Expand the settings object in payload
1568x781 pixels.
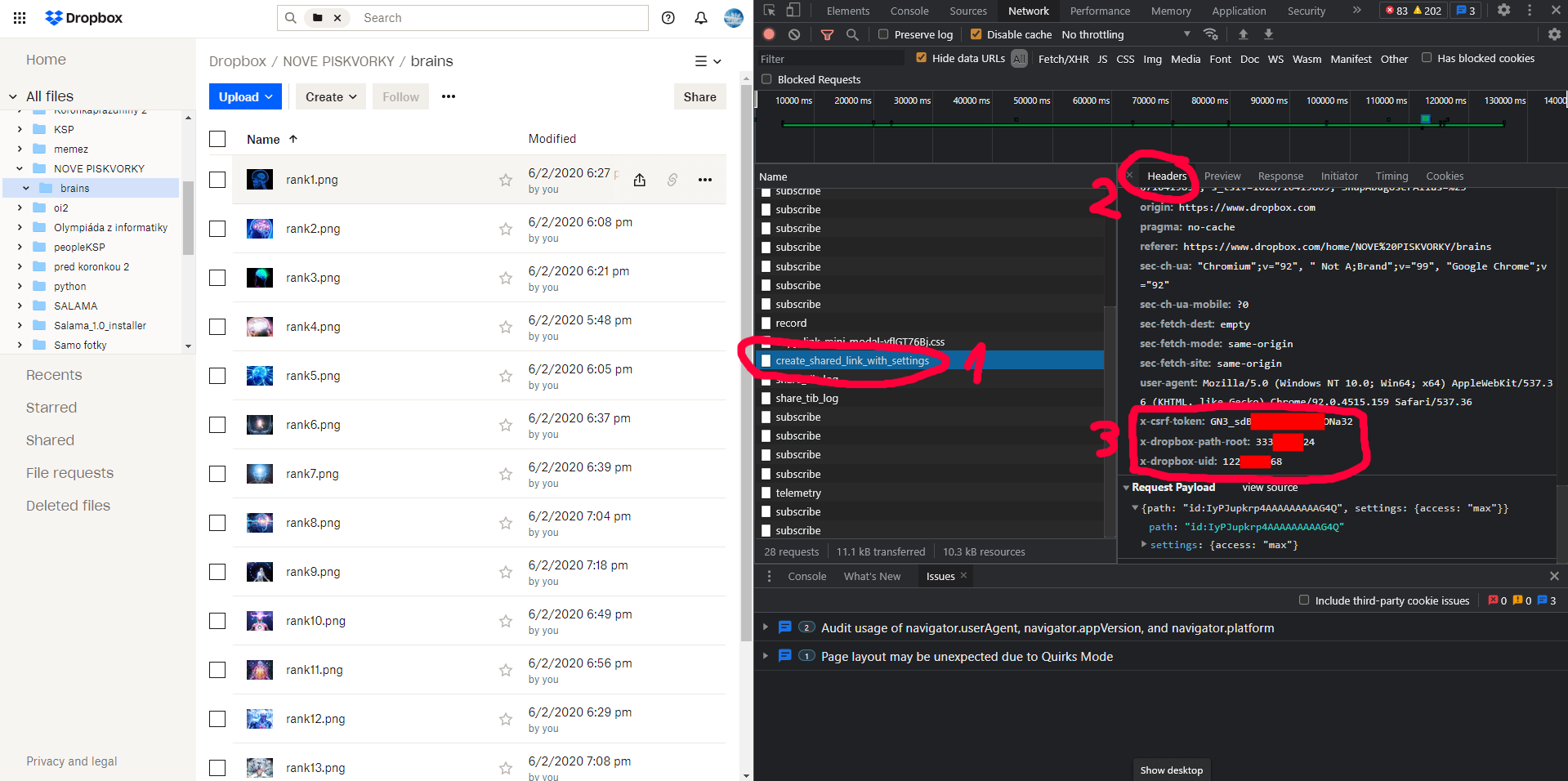[1144, 544]
